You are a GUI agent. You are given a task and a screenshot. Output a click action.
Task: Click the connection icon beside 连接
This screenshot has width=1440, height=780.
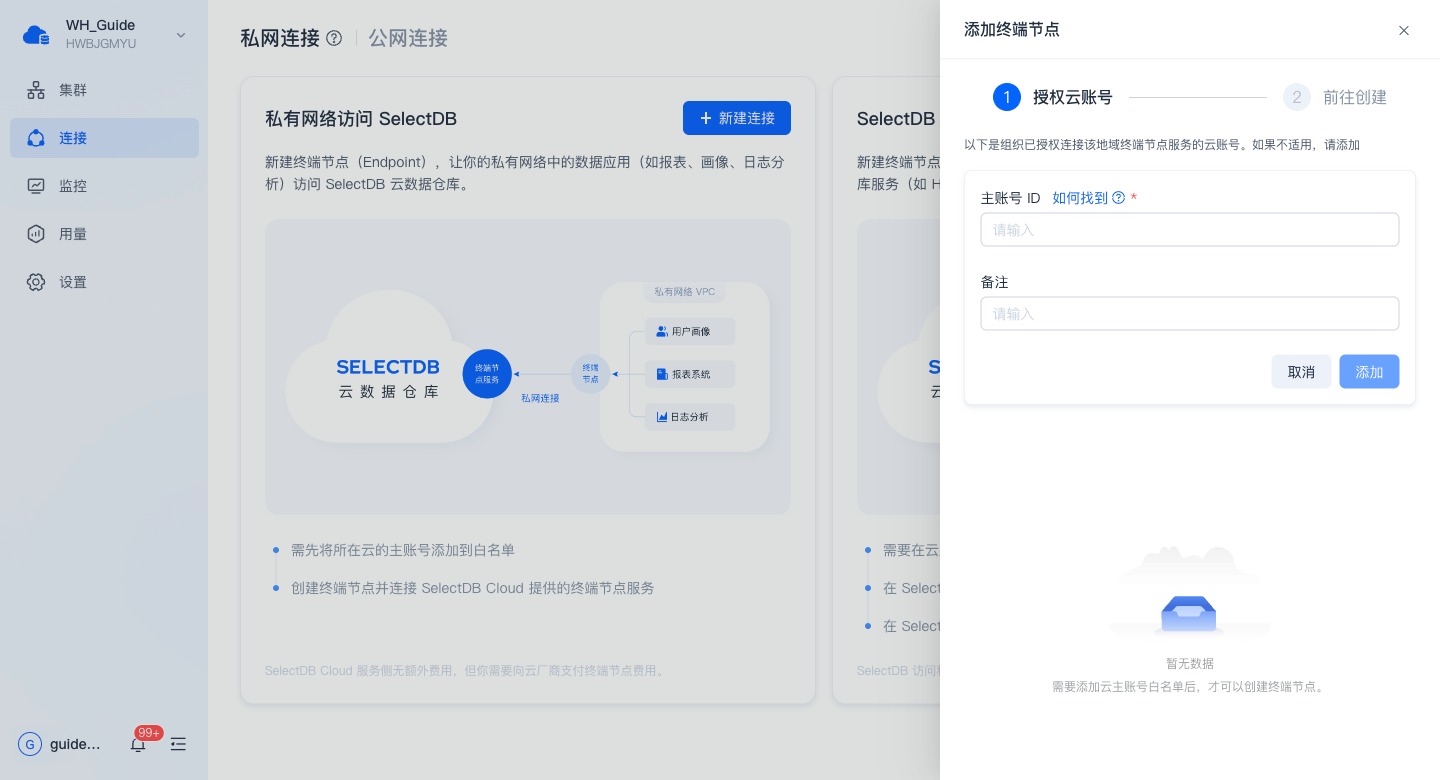point(36,138)
